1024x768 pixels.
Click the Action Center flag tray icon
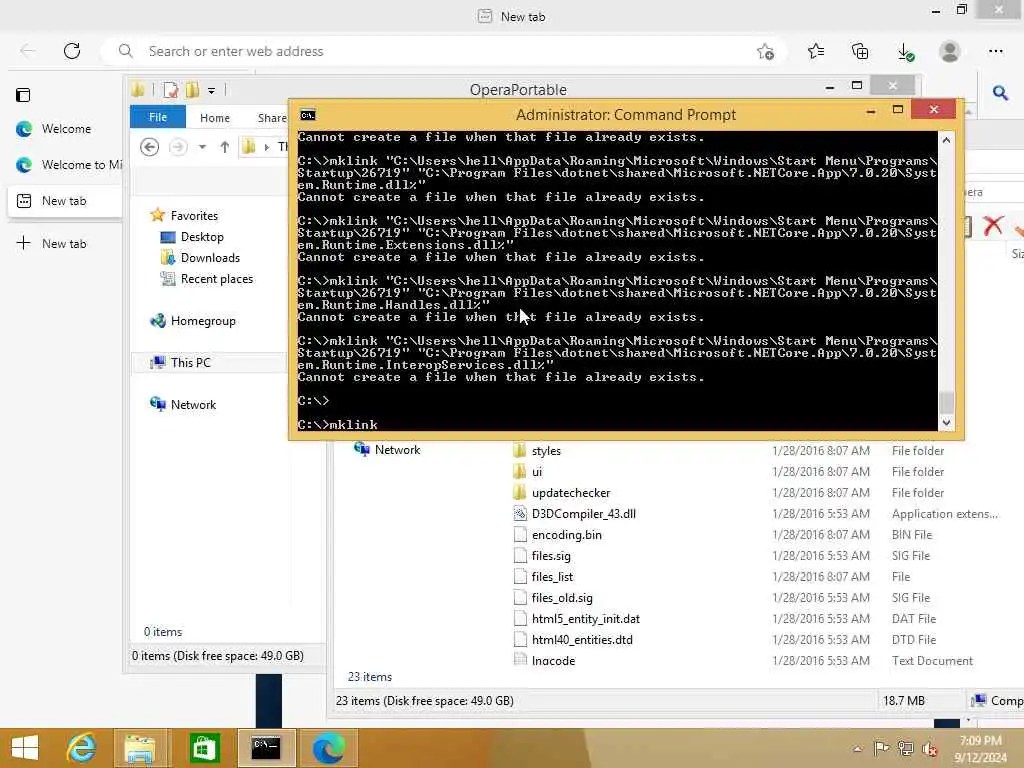(x=881, y=749)
